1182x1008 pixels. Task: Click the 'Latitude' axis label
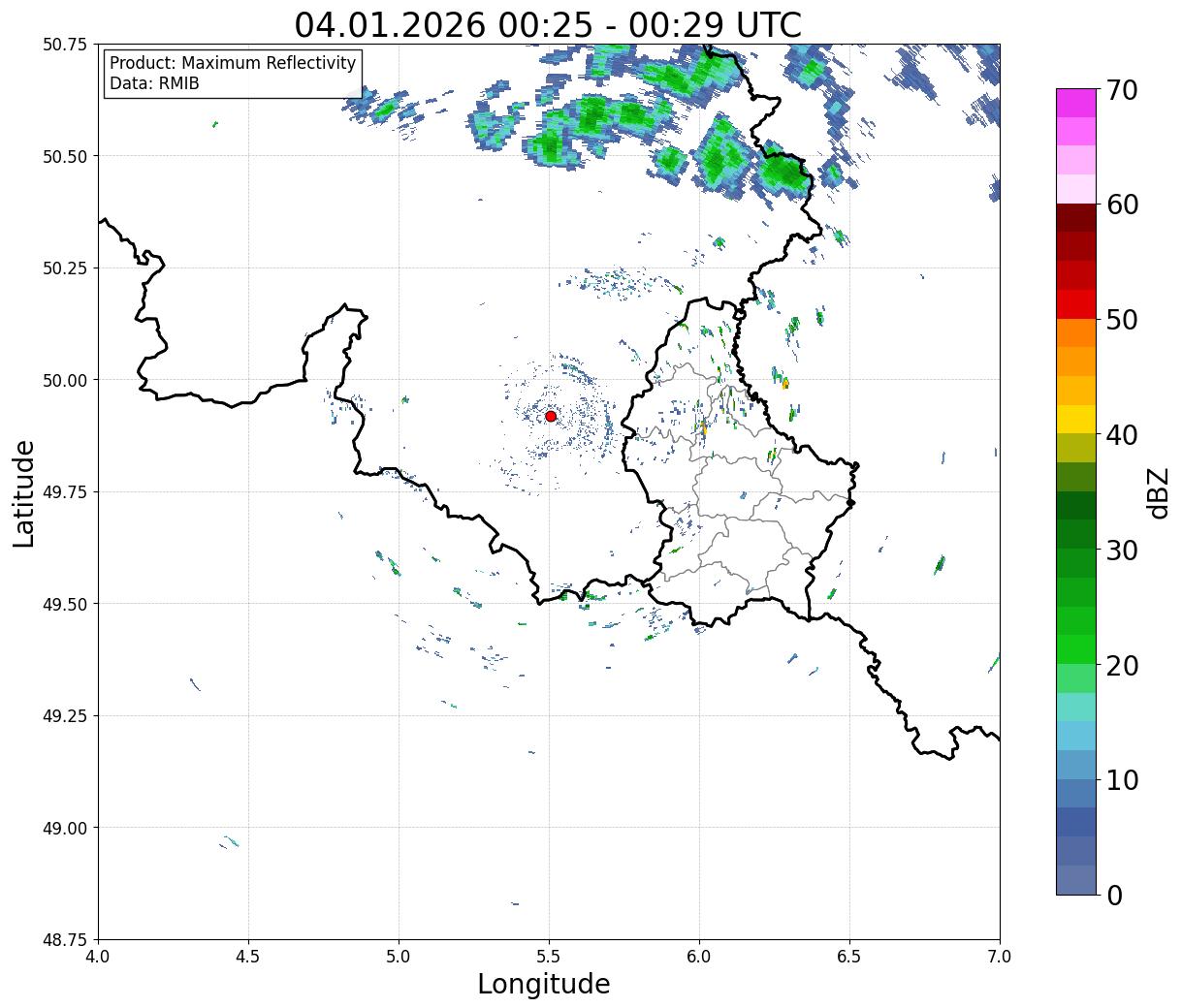[24, 493]
